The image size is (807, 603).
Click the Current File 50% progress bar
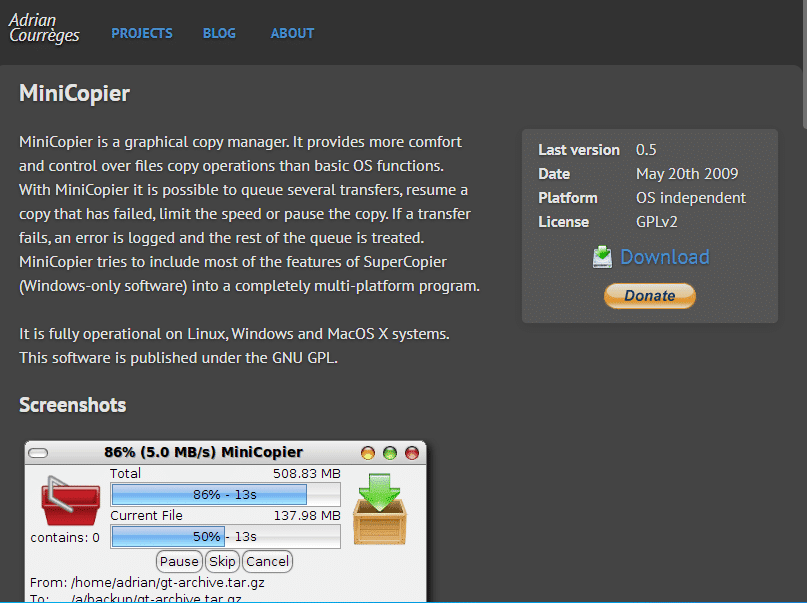[x=225, y=537]
